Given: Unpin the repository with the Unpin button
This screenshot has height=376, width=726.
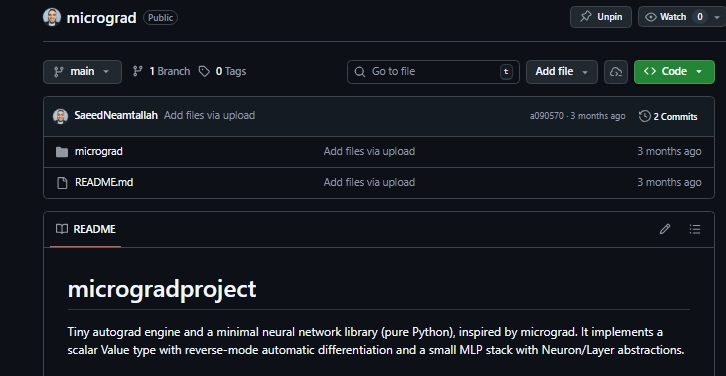Looking at the screenshot, I should [x=601, y=17].
